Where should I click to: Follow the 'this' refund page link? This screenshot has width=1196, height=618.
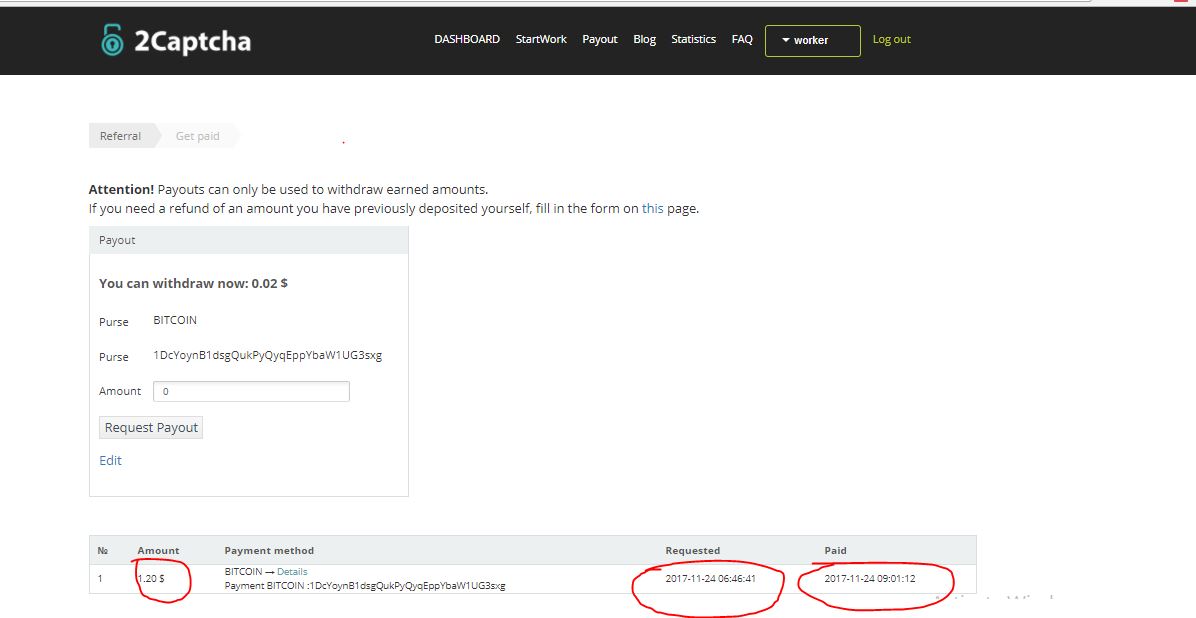(652, 209)
